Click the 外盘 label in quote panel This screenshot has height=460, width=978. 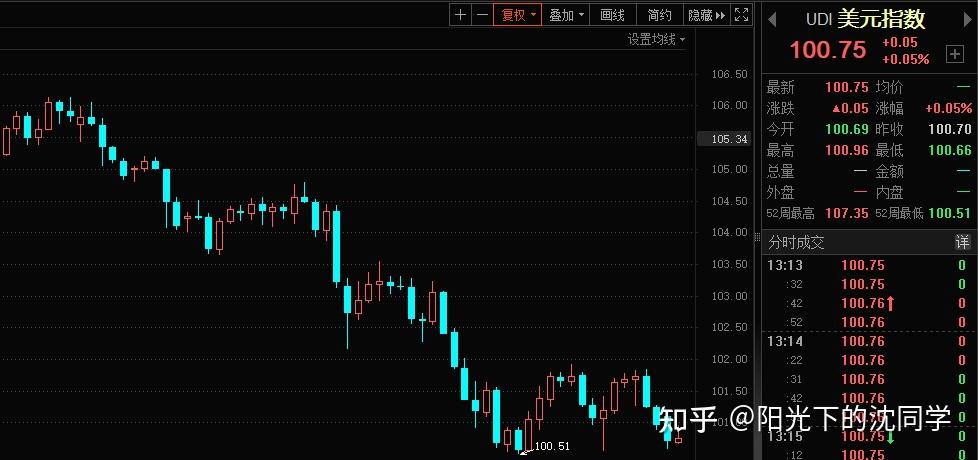pos(780,193)
